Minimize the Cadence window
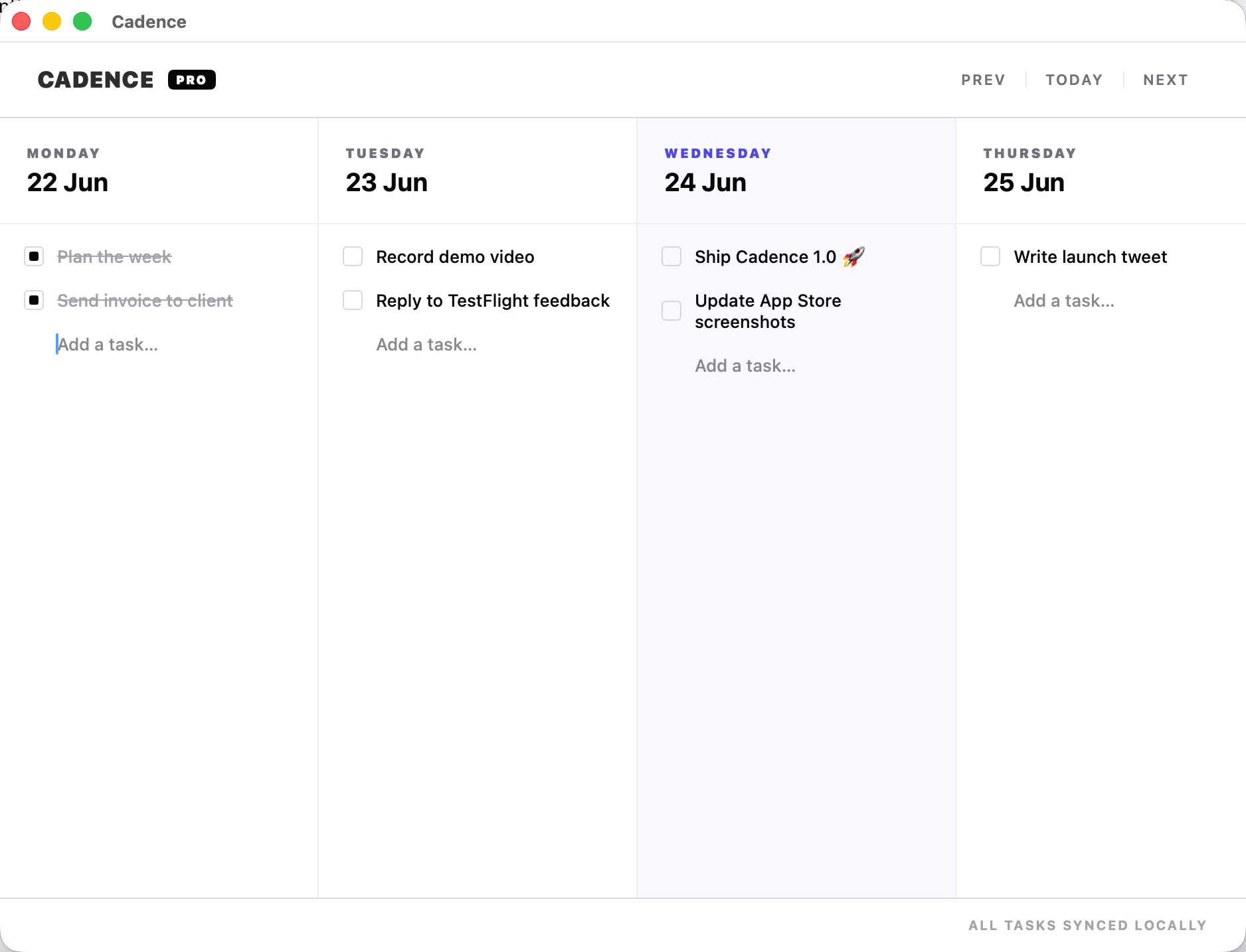Screen dimensions: 1246x952 pos(52,21)
